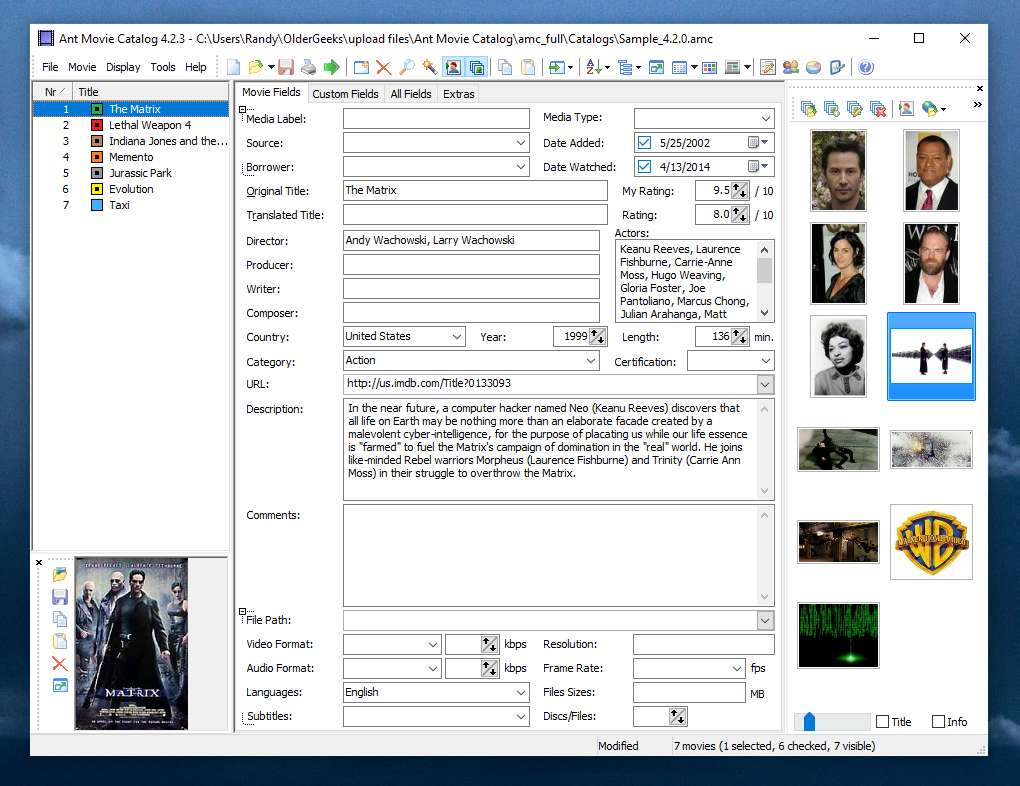Save poster picture with blue floppy icon

(60, 597)
